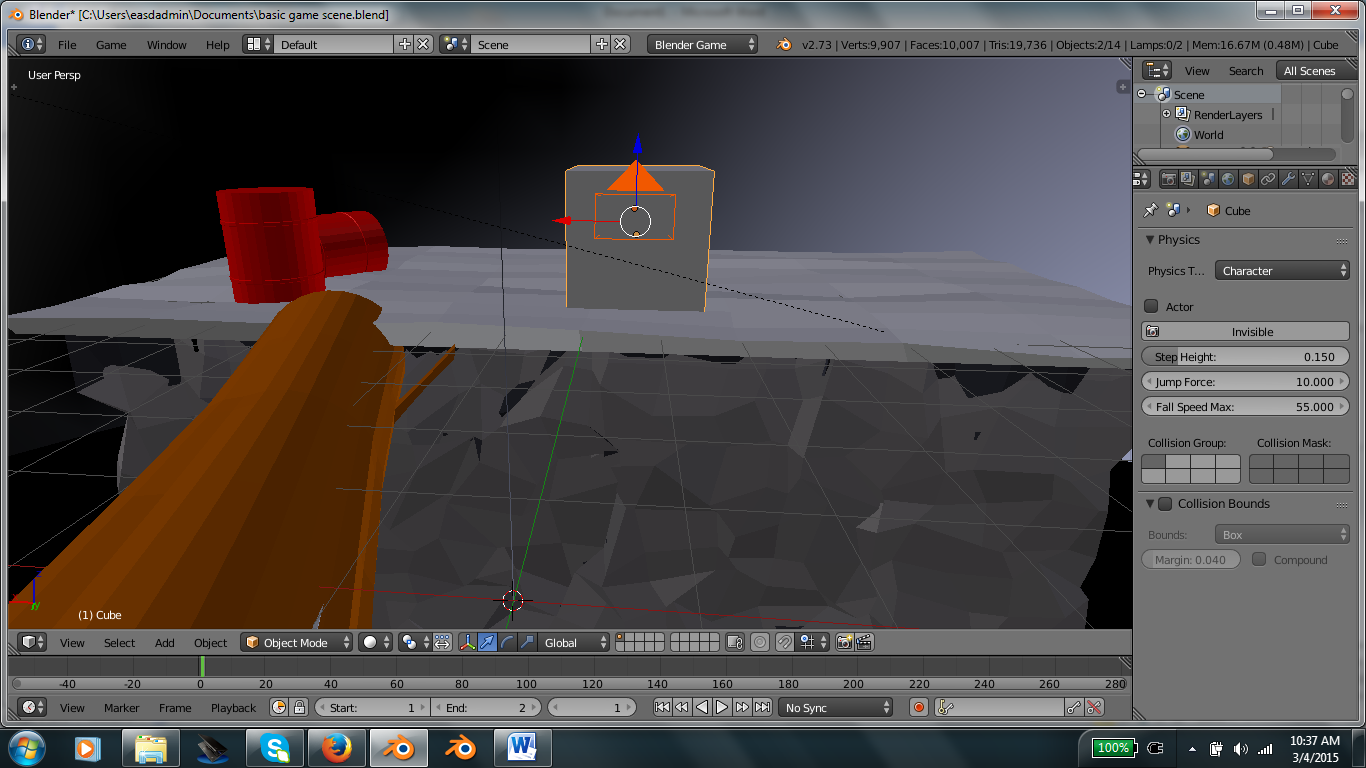1366x768 pixels.
Task: Toggle the Compound checkbox
Action: [x=1259, y=559]
